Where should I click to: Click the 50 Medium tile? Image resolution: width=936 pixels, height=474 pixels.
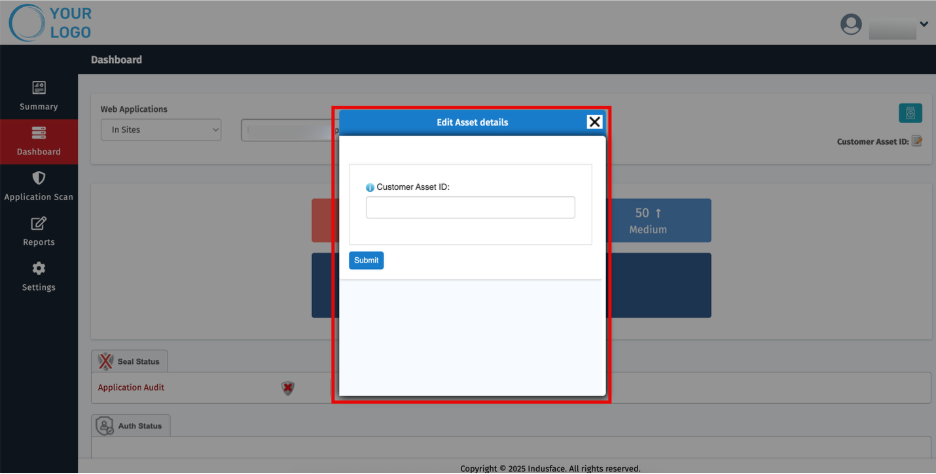[x=660, y=220]
